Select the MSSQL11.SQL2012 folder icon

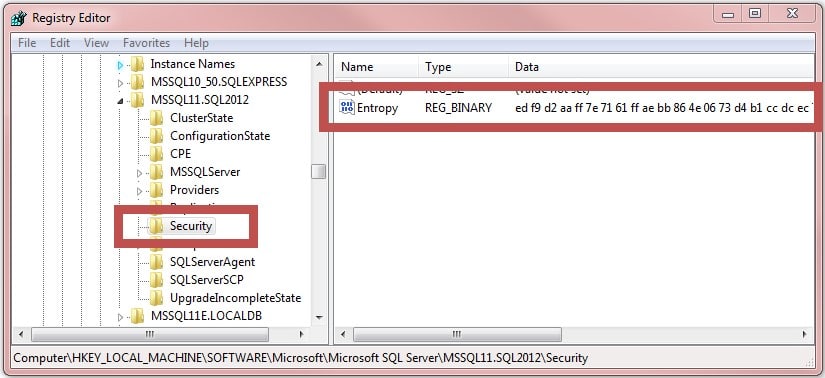[137, 100]
